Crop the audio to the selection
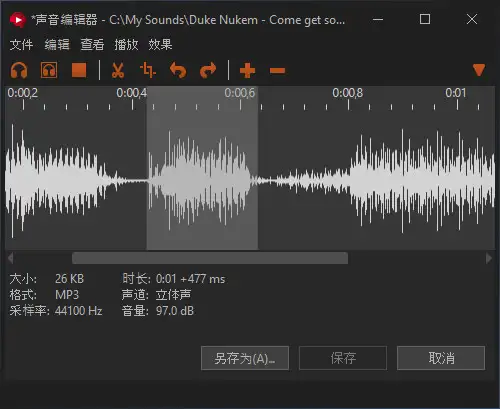Viewport: 500px width, 409px height. tap(148, 70)
